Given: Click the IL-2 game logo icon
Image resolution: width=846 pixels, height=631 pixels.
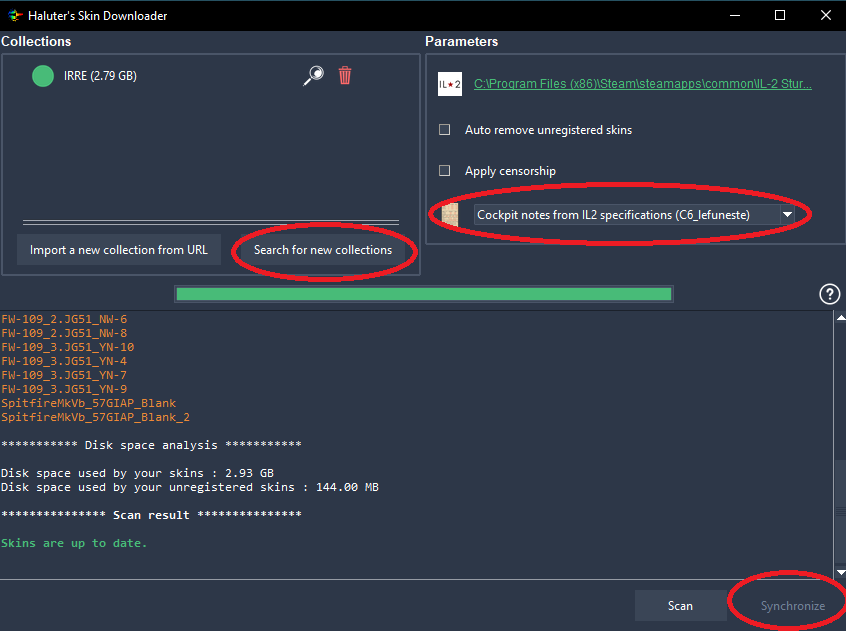Looking at the screenshot, I should coord(449,84).
